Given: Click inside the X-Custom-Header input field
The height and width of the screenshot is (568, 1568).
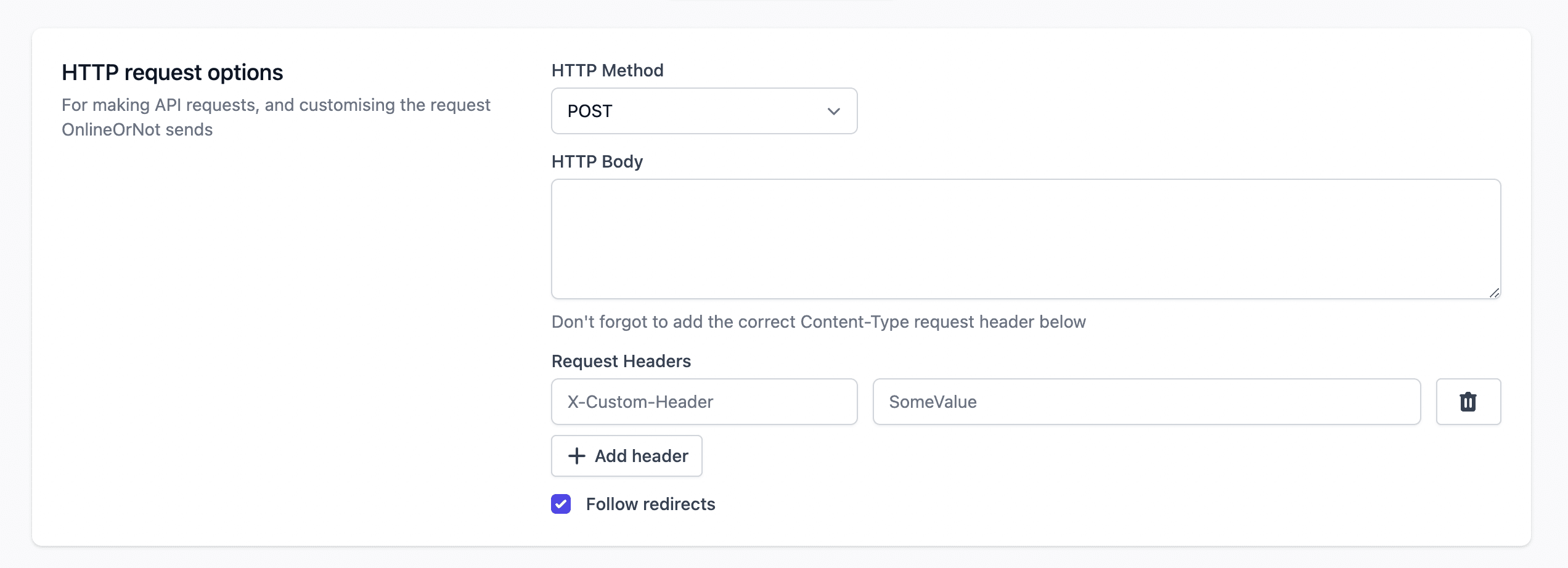Looking at the screenshot, I should pyautogui.click(x=704, y=402).
